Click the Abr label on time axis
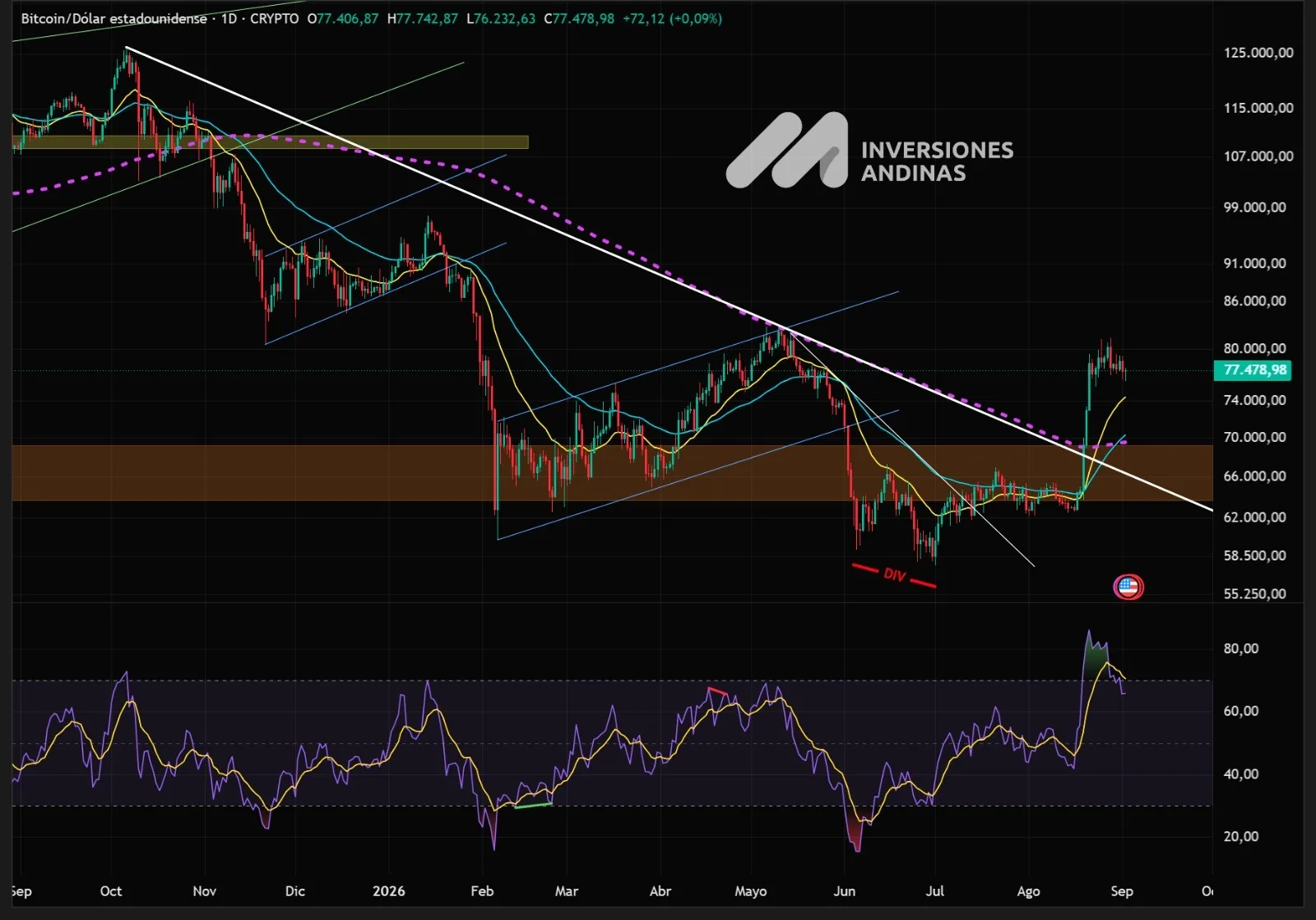Image resolution: width=1316 pixels, height=920 pixels. click(660, 891)
